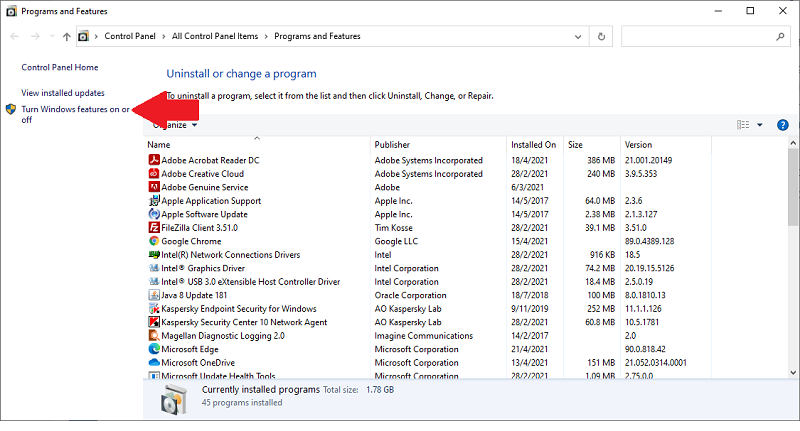Go to Control Panel Home
The width and height of the screenshot is (800, 431).
pyautogui.click(x=60, y=67)
